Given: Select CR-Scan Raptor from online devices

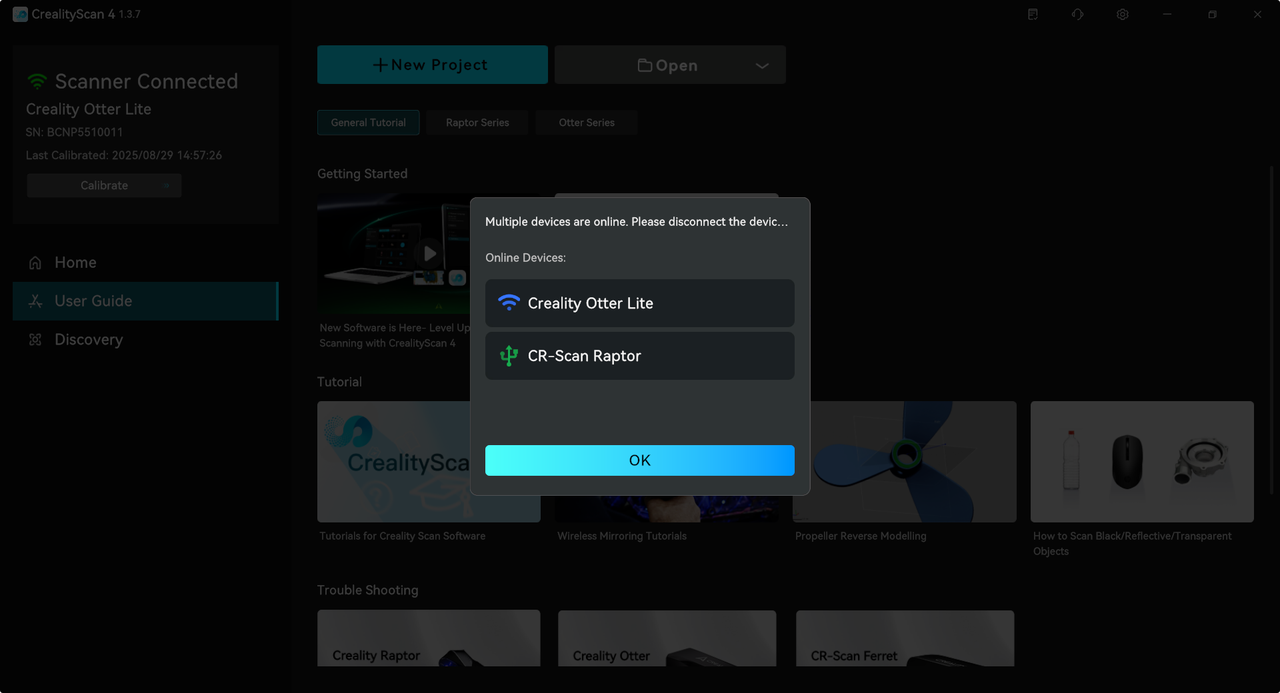Looking at the screenshot, I should (639, 356).
